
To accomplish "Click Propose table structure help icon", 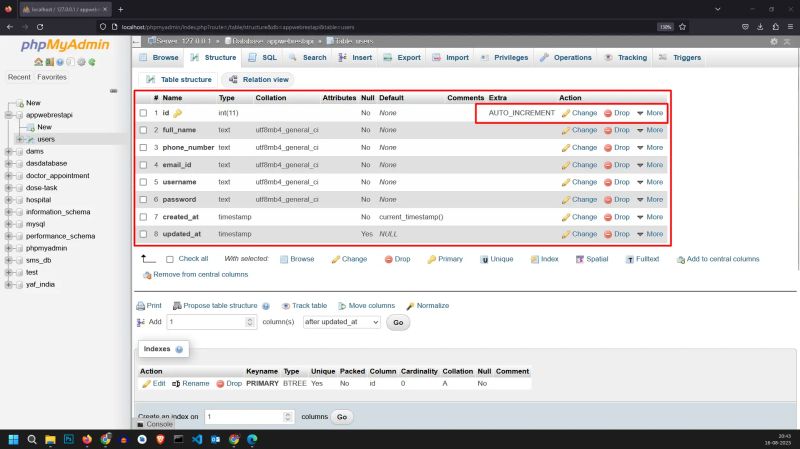I will (x=266, y=306).
